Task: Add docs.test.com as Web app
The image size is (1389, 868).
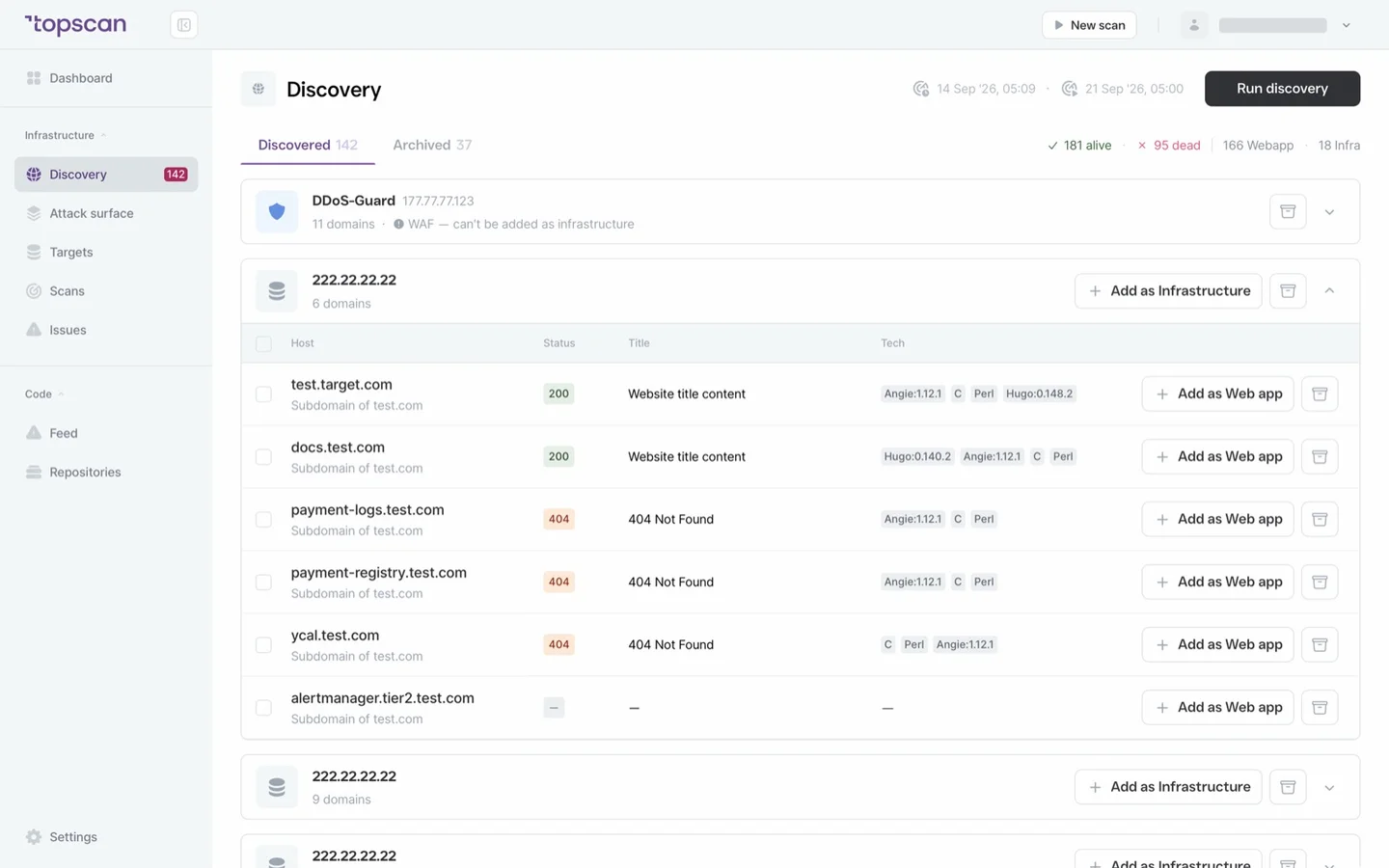Action: (x=1217, y=456)
